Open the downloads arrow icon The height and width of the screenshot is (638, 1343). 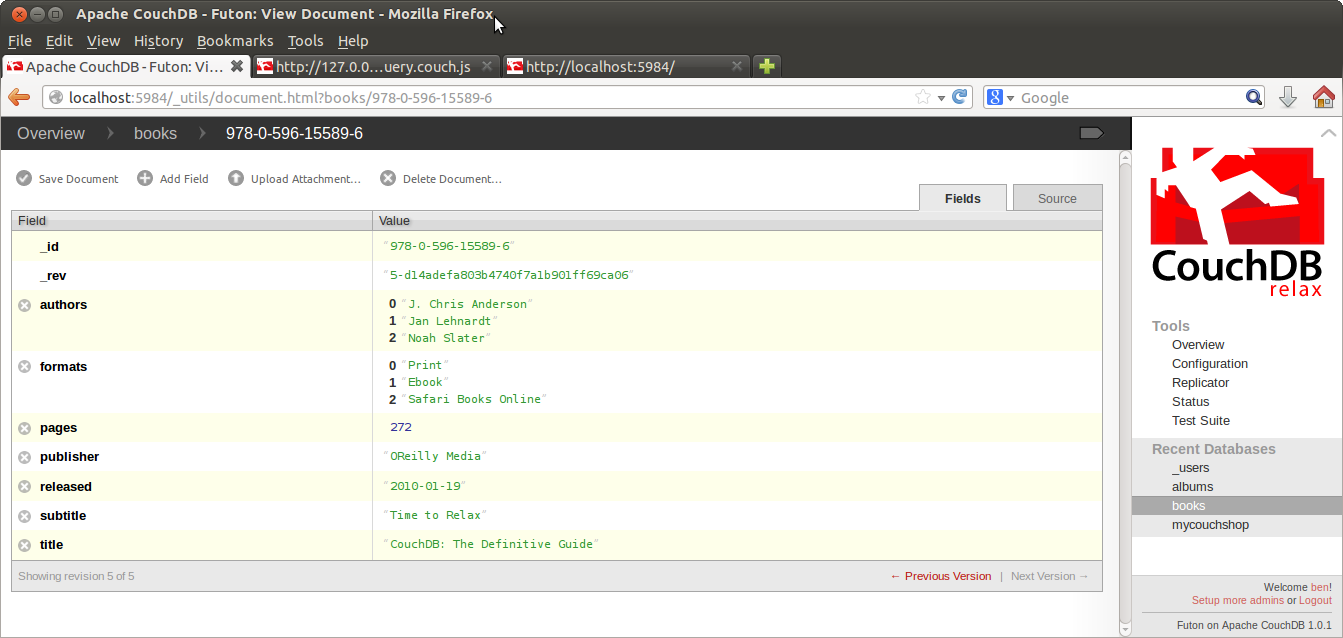pyautogui.click(x=1288, y=97)
